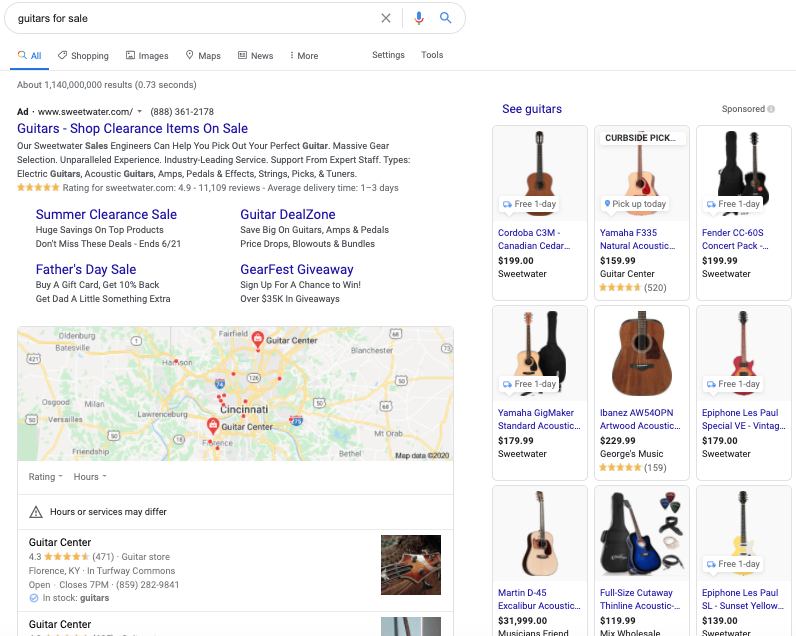Viewport: 796px width, 636px height.
Task: Click the $31,999.00 price of Martin D-45
Action: click(x=522, y=620)
